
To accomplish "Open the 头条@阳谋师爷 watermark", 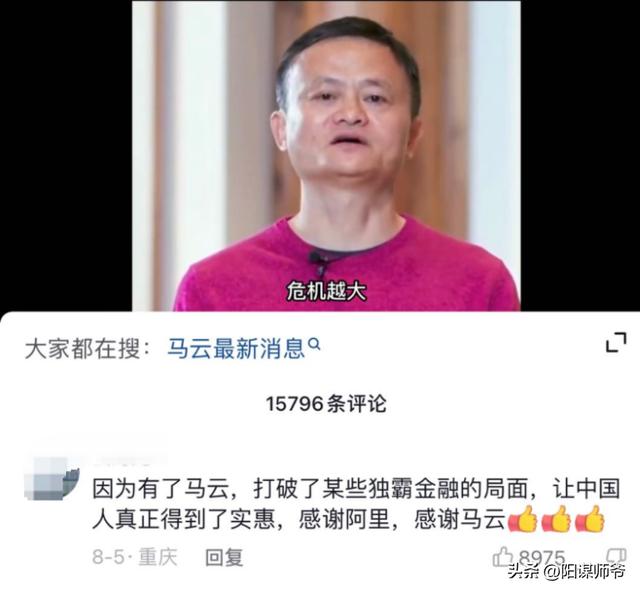I will tap(567, 571).
